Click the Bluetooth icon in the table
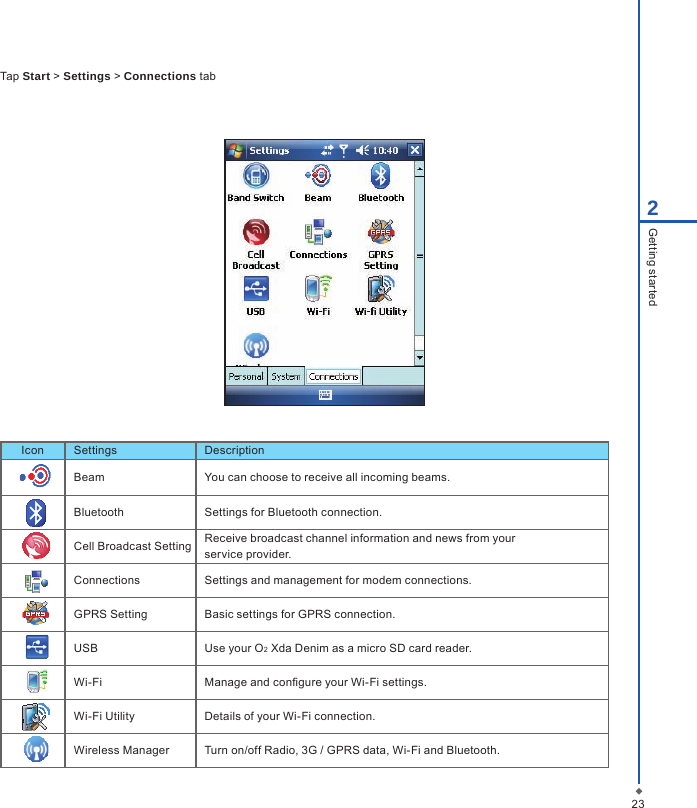697x808 pixels. point(36,513)
